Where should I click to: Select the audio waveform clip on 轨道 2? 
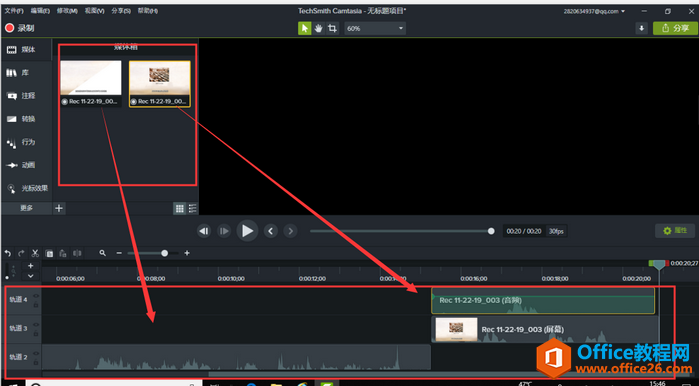[236, 357]
